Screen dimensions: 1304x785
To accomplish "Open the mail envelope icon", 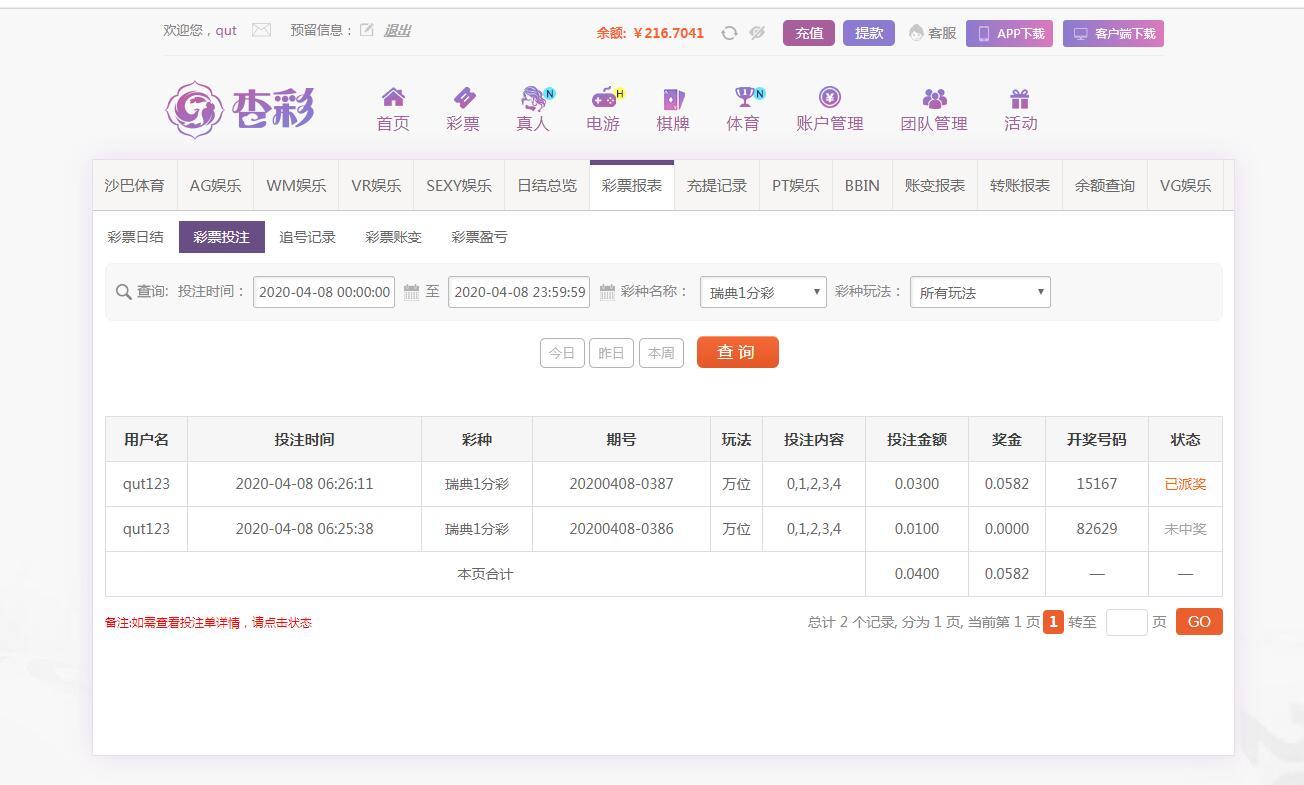I will point(261,30).
